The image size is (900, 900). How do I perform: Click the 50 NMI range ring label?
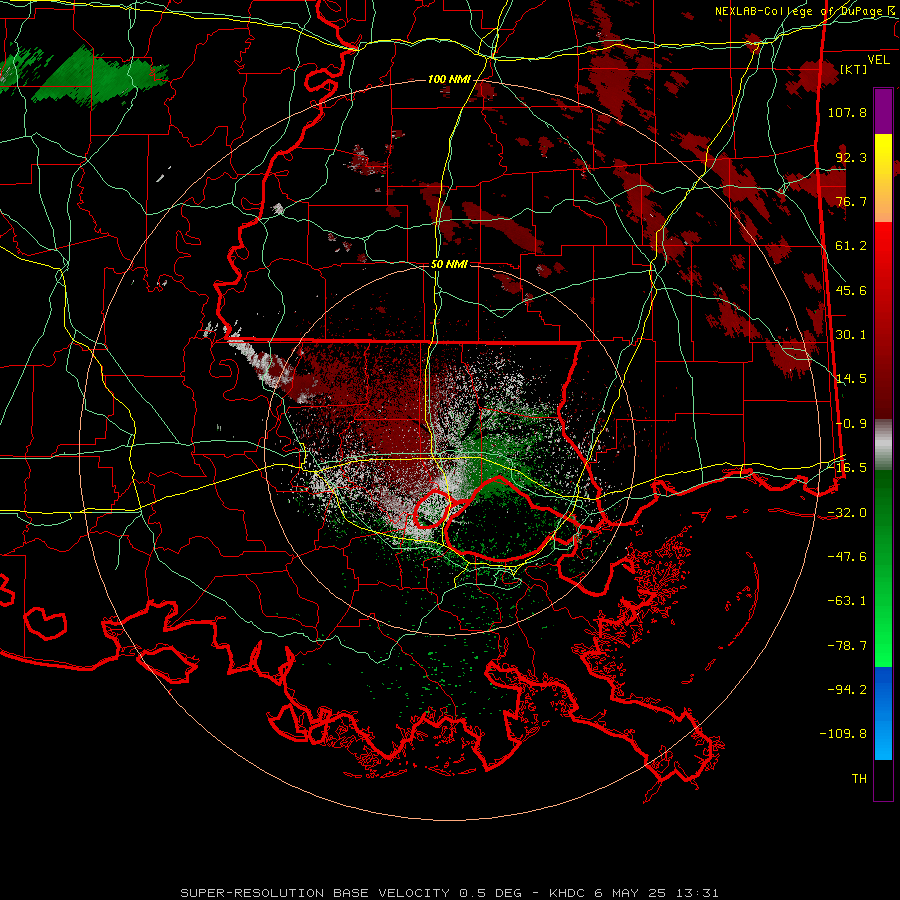(449, 264)
